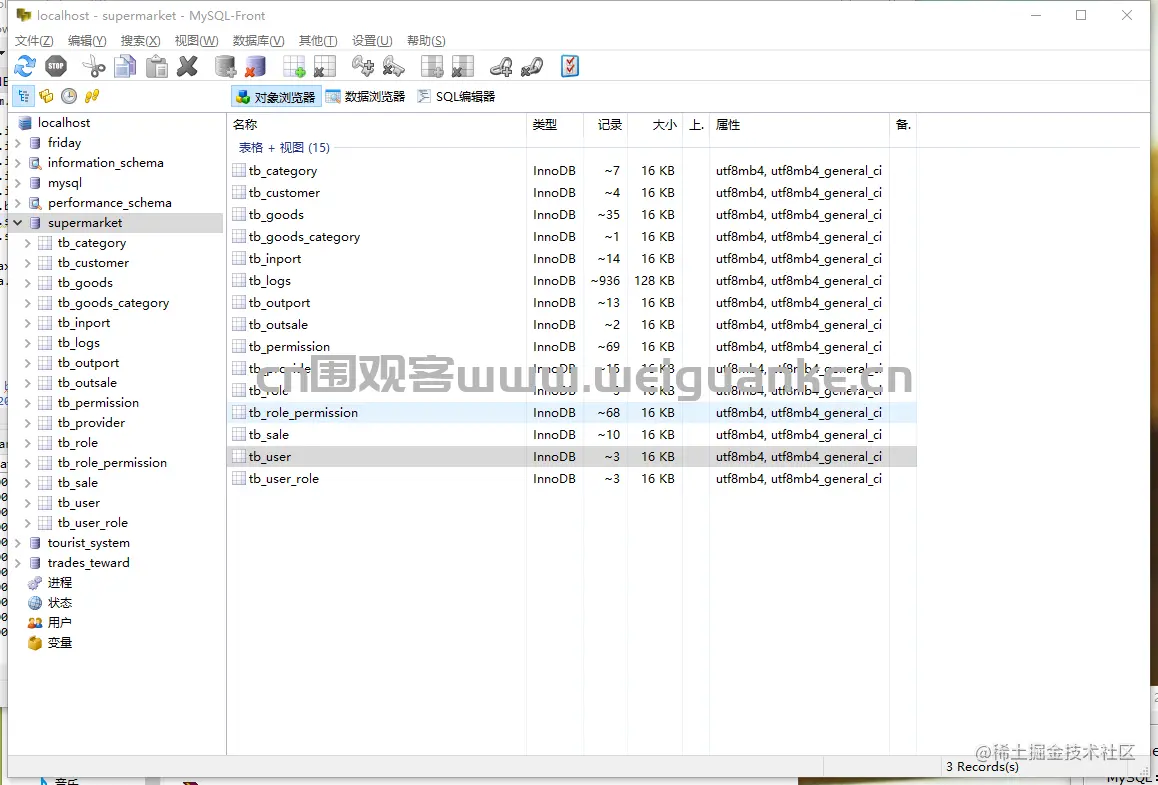
Task: Click the Copy documents icon
Action: click(x=126, y=66)
